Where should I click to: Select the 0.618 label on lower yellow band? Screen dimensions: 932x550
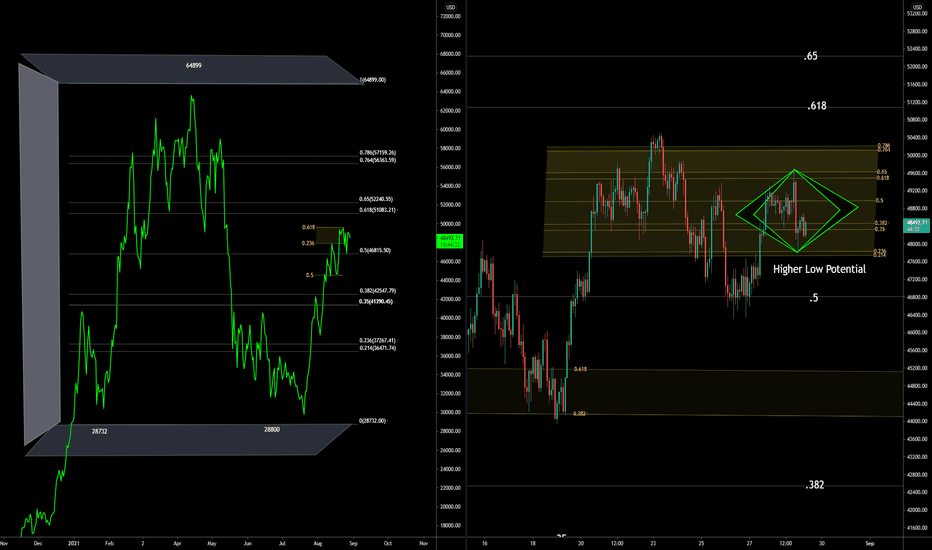580,369
